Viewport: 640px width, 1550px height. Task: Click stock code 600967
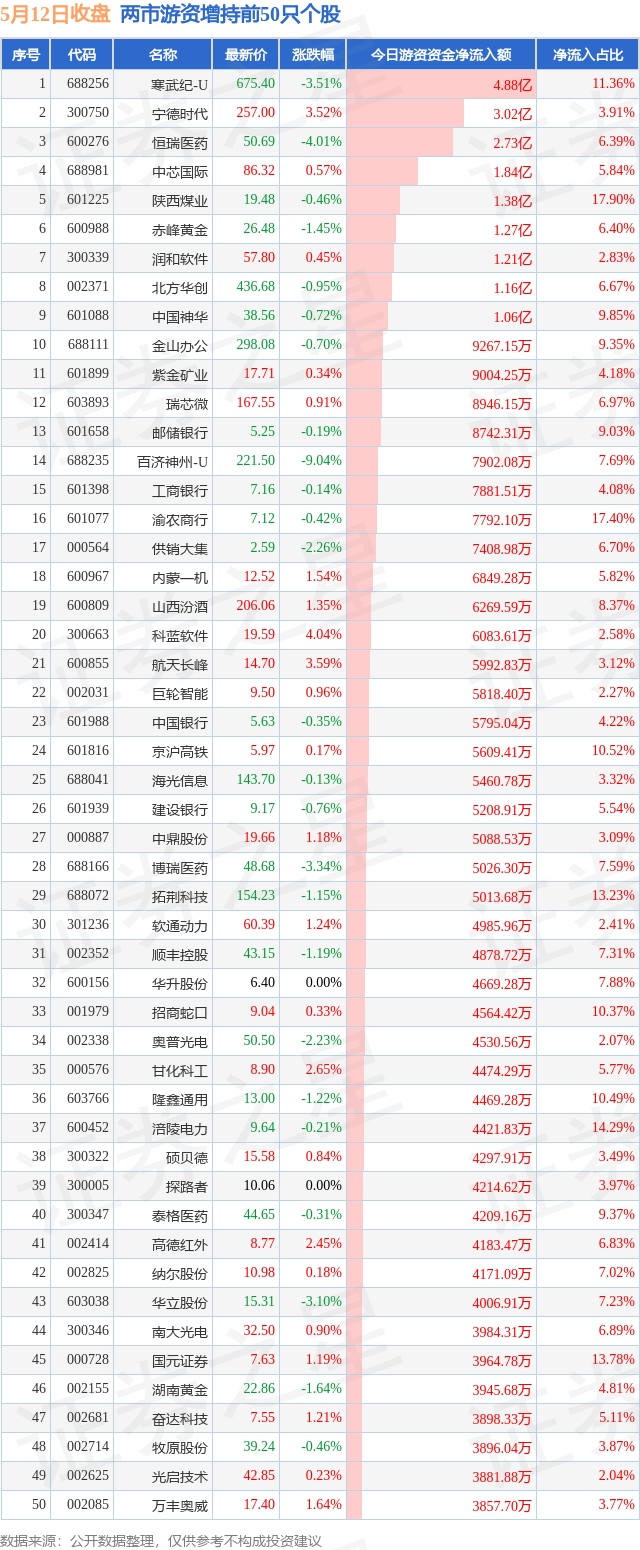(88, 577)
